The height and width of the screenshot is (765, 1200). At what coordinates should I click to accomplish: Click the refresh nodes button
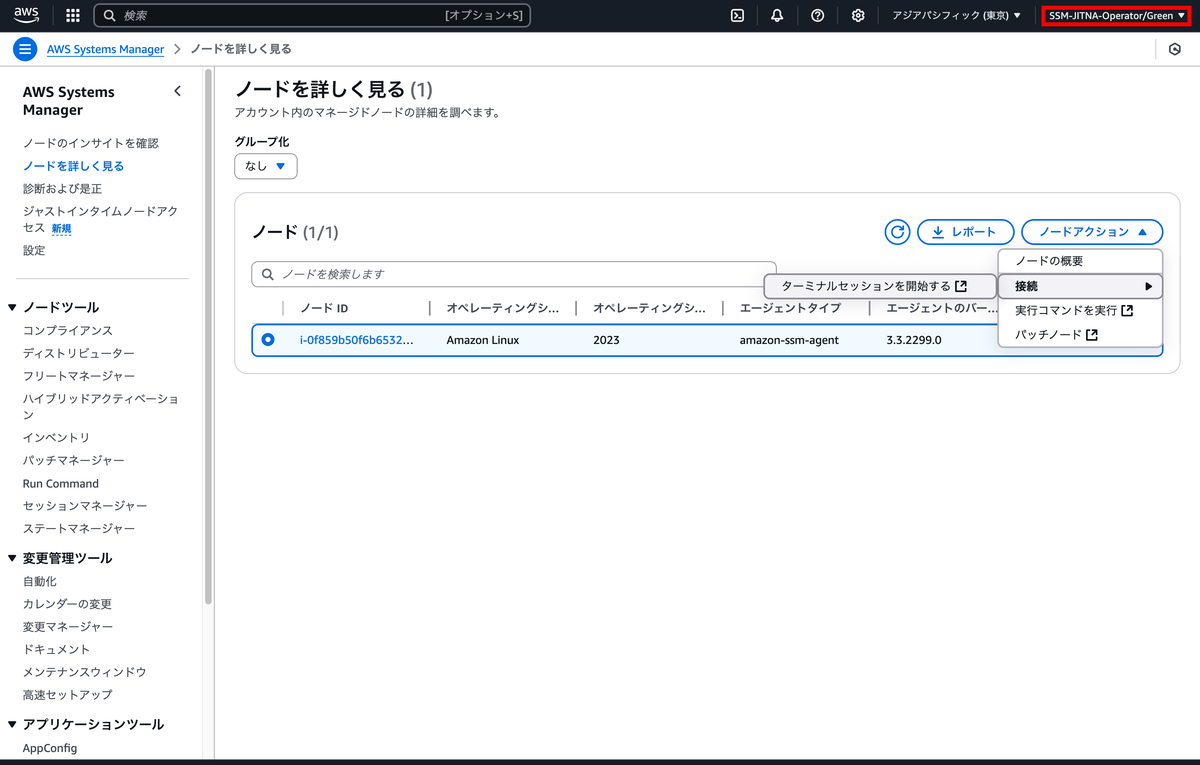point(897,232)
